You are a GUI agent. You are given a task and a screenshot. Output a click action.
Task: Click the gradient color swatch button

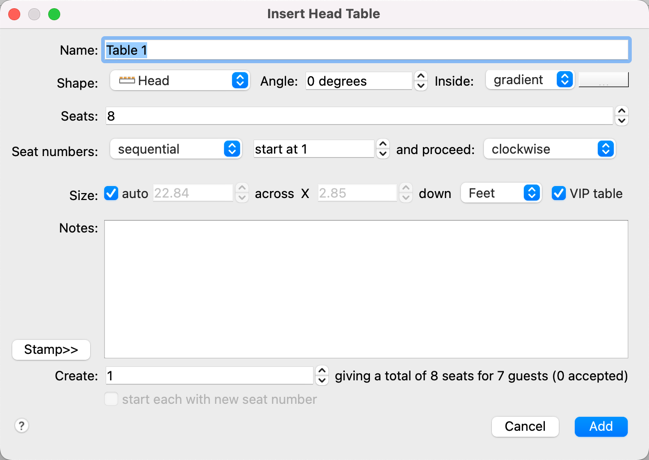click(604, 80)
